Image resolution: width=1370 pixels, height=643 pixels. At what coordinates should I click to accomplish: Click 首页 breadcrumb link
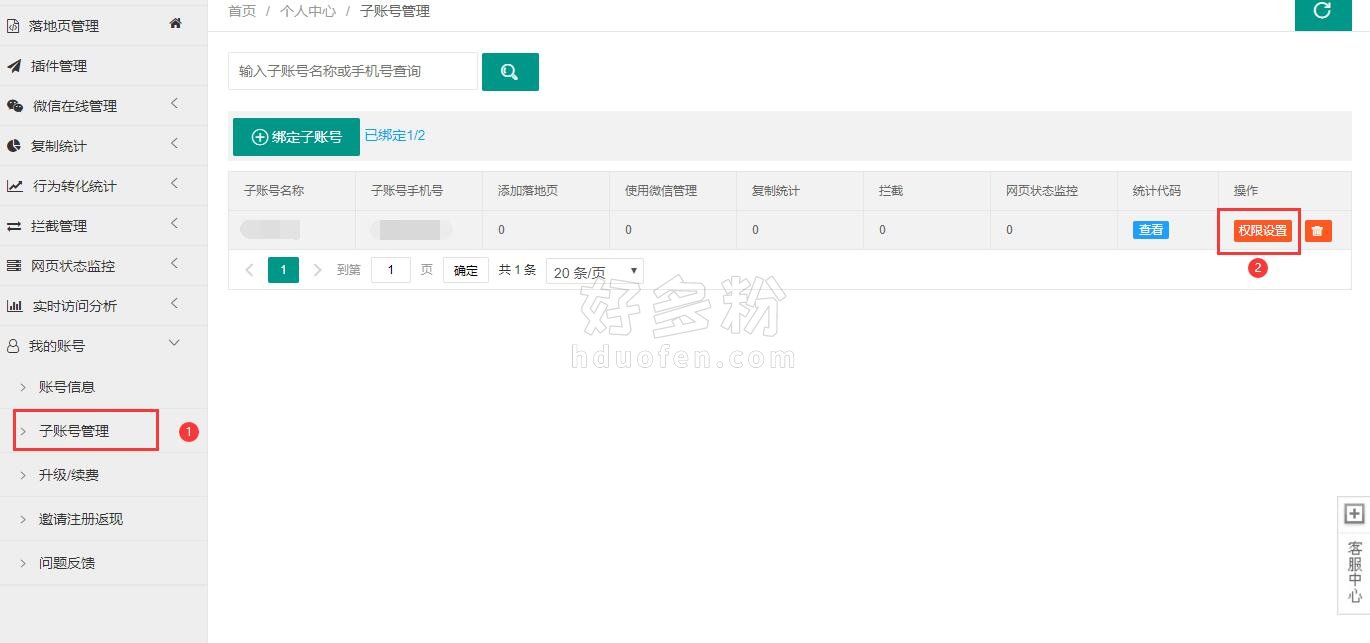[242, 11]
